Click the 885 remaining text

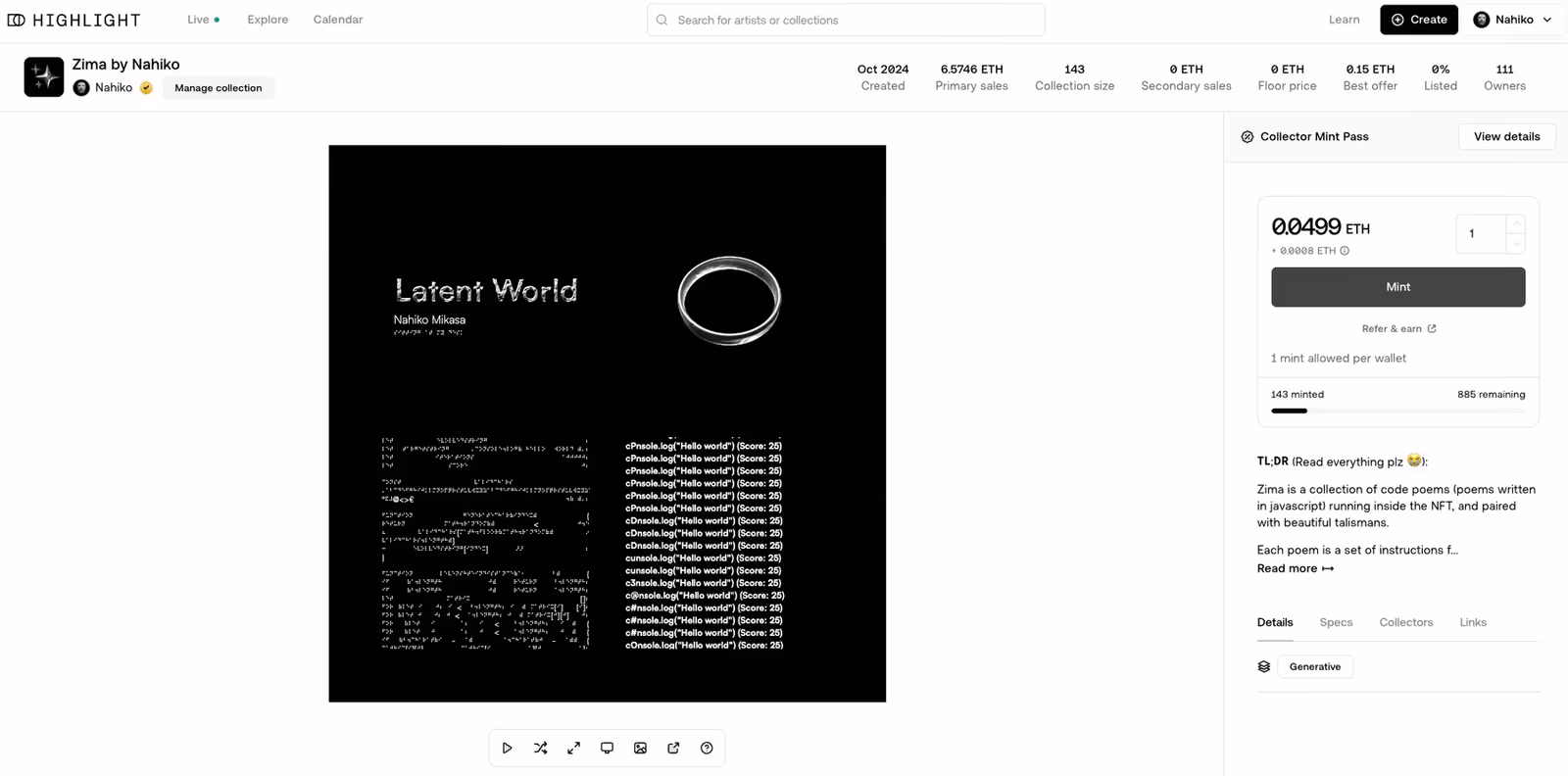1491,395
